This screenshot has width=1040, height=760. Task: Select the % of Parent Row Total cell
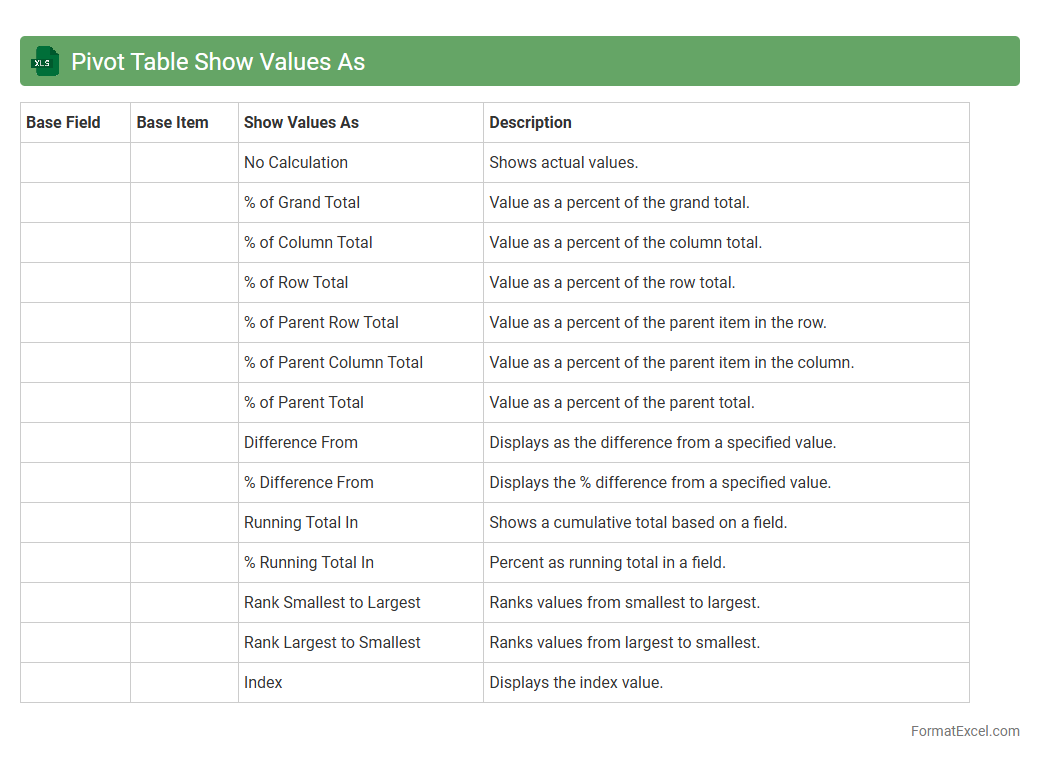[321, 323]
